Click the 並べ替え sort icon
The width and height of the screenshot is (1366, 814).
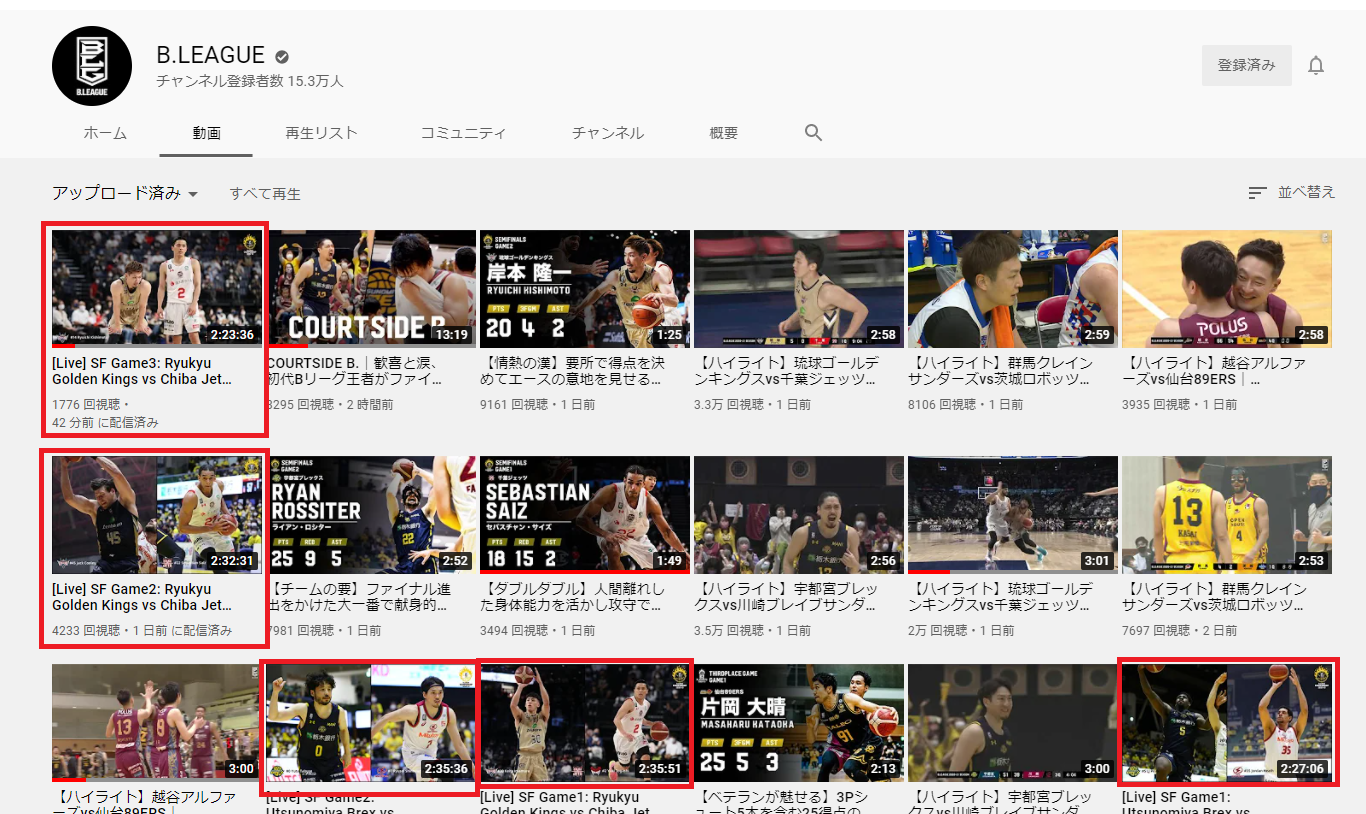(x=1258, y=193)
